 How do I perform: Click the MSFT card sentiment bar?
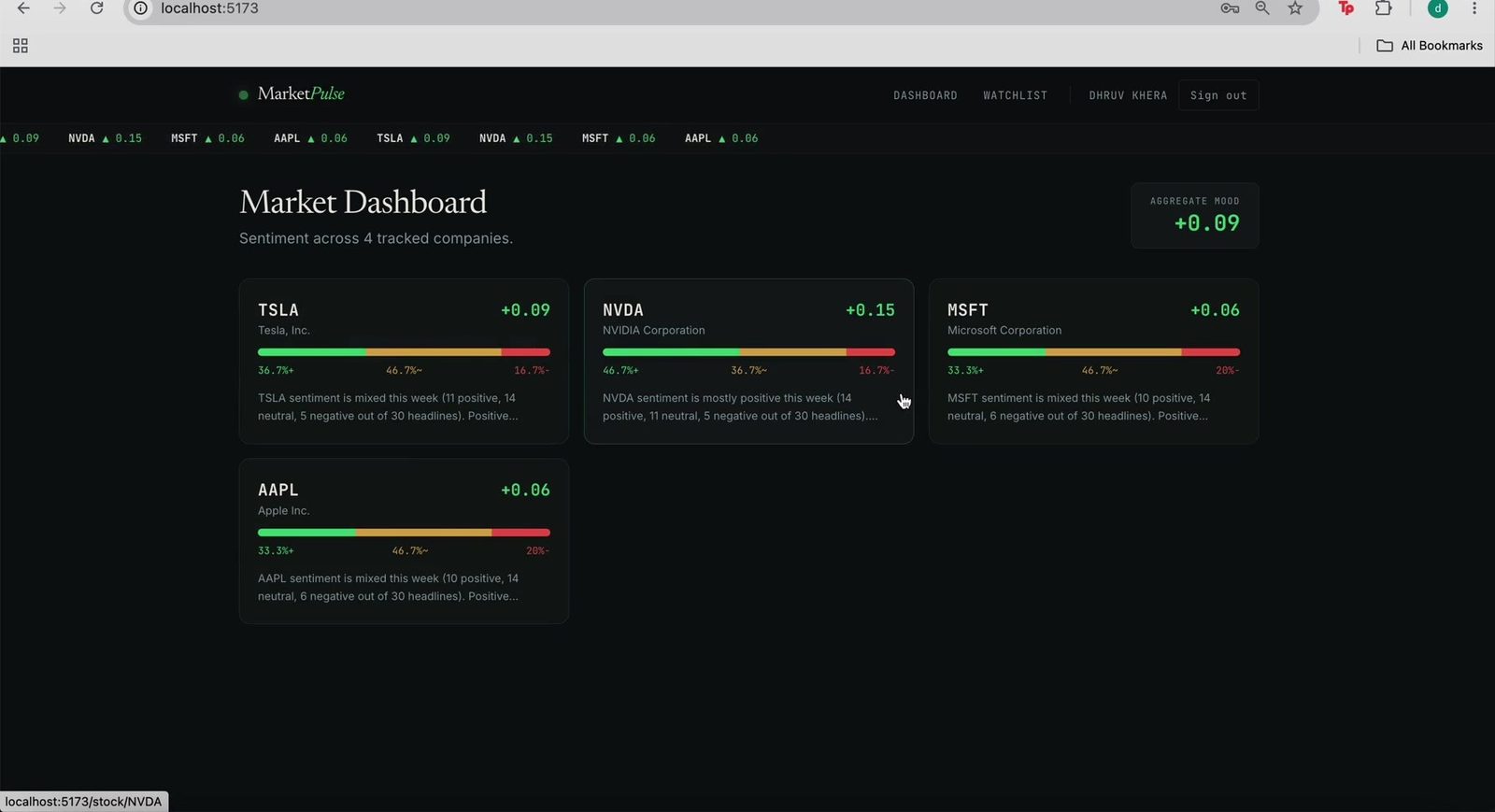[x=1093, y=352]
